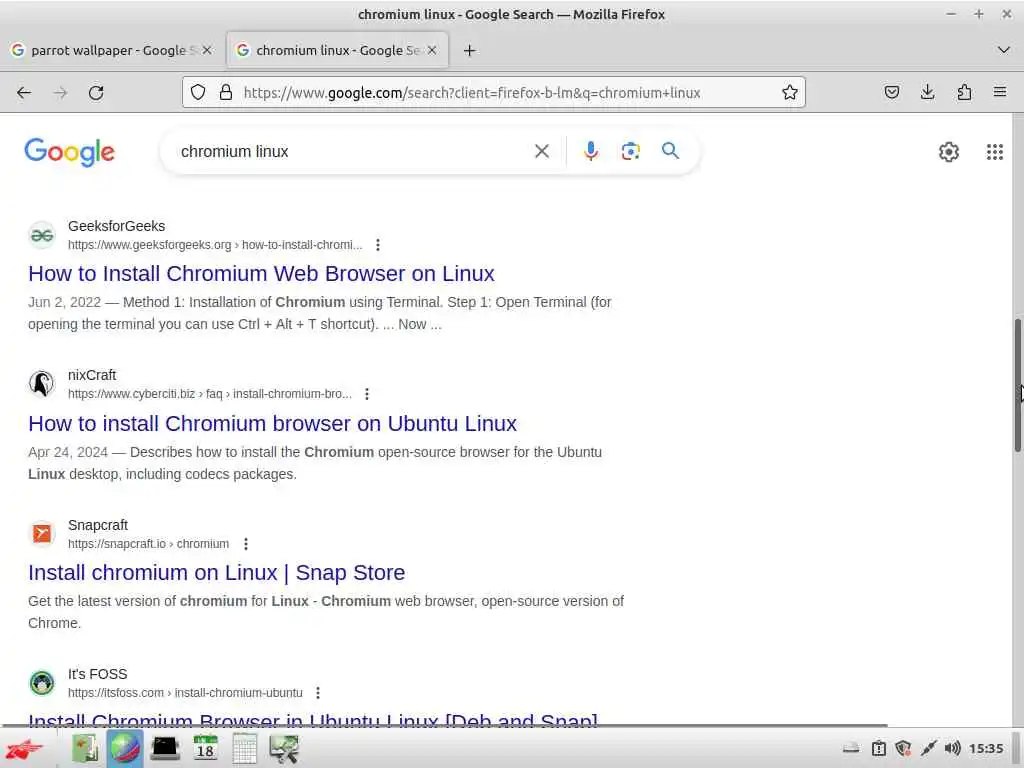Launch the terminal from the taskbar

(x=165, y=748)
